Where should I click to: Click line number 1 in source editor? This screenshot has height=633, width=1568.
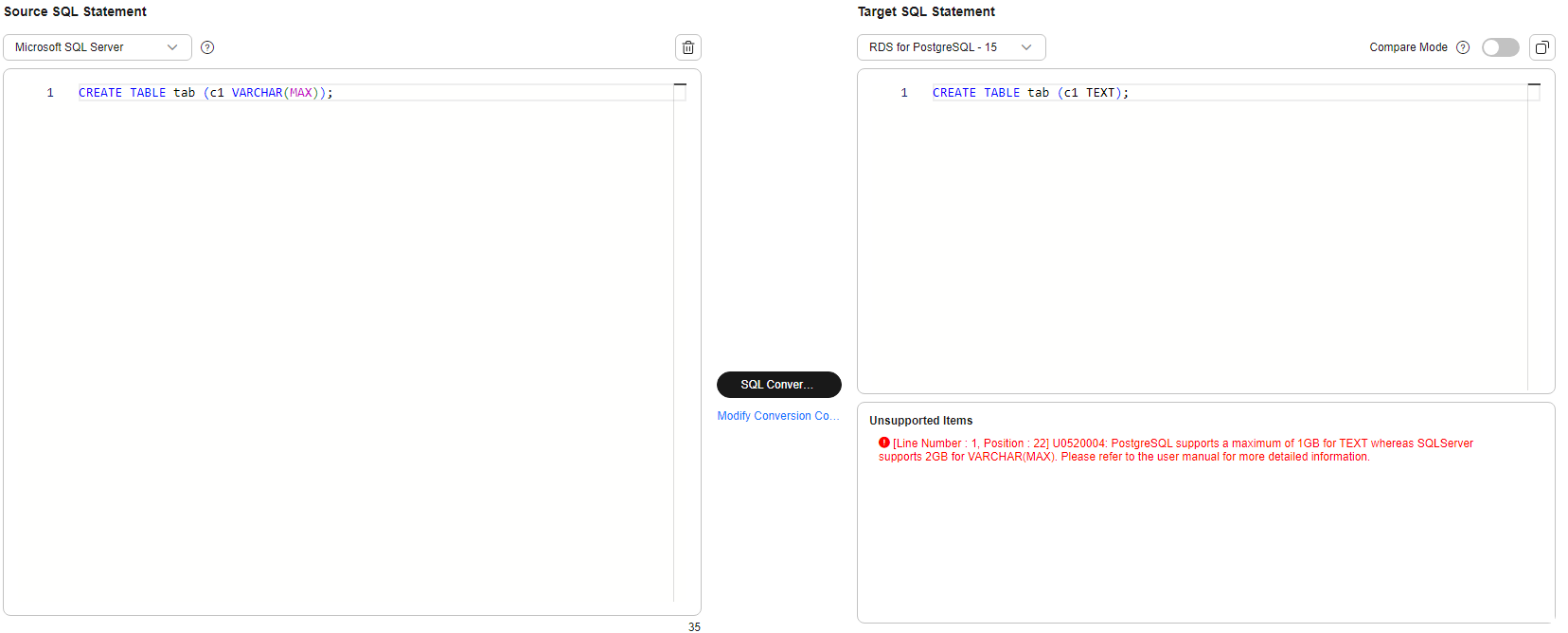coord(50,93)
